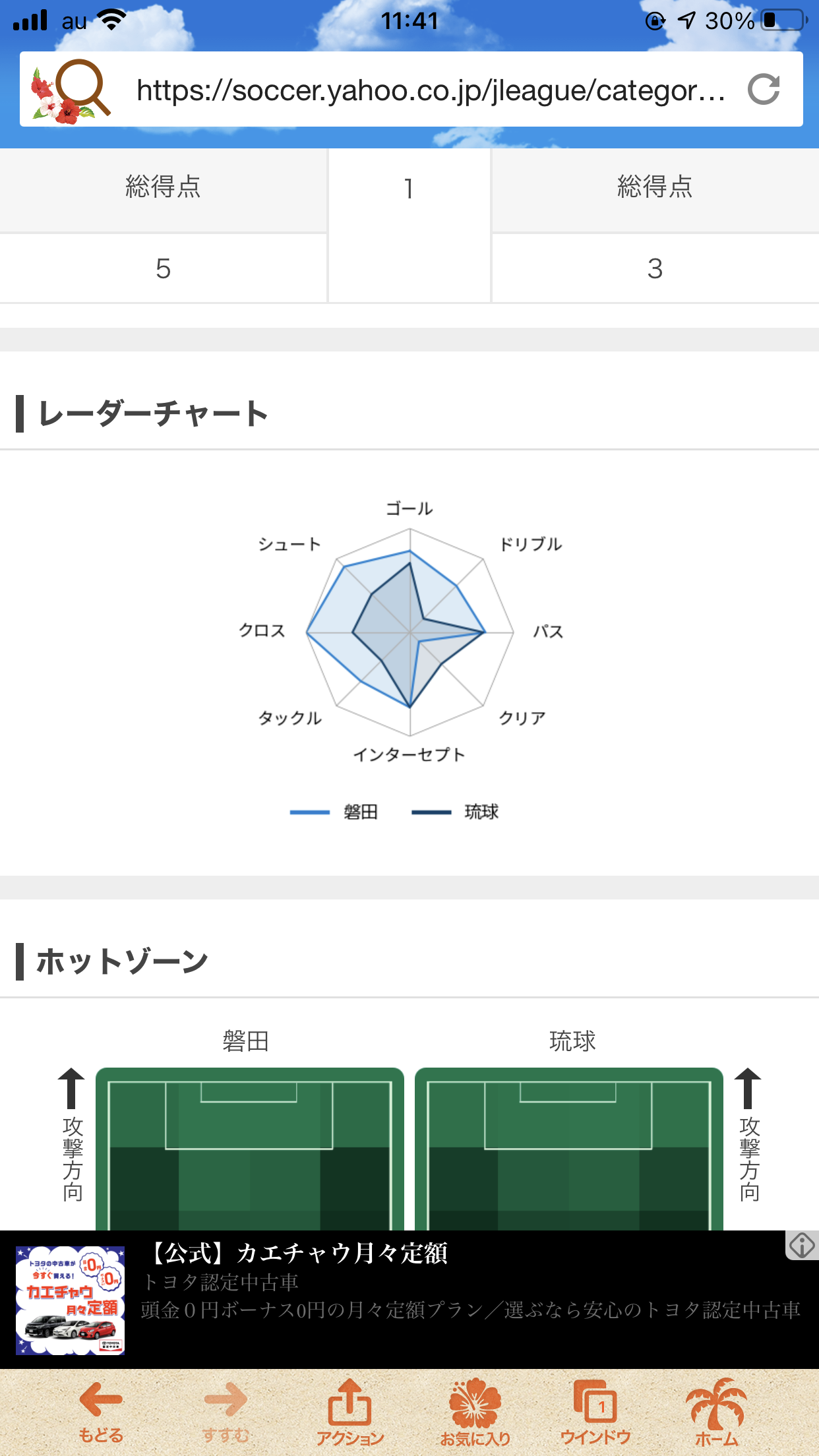The width and height of the screenshot is (819, 1456).
Task: Tap the left 総得点 header cell
Action: coord(163,190)
